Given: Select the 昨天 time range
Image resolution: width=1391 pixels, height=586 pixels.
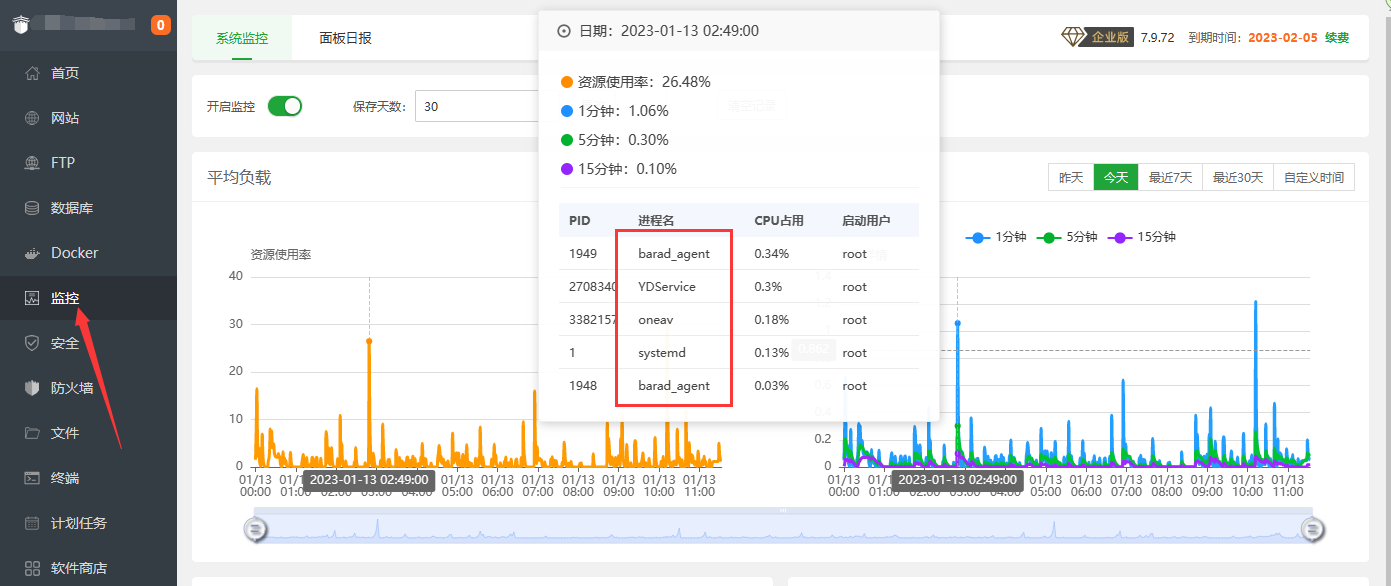Looking at the screenshot, I should [1071, 177].
